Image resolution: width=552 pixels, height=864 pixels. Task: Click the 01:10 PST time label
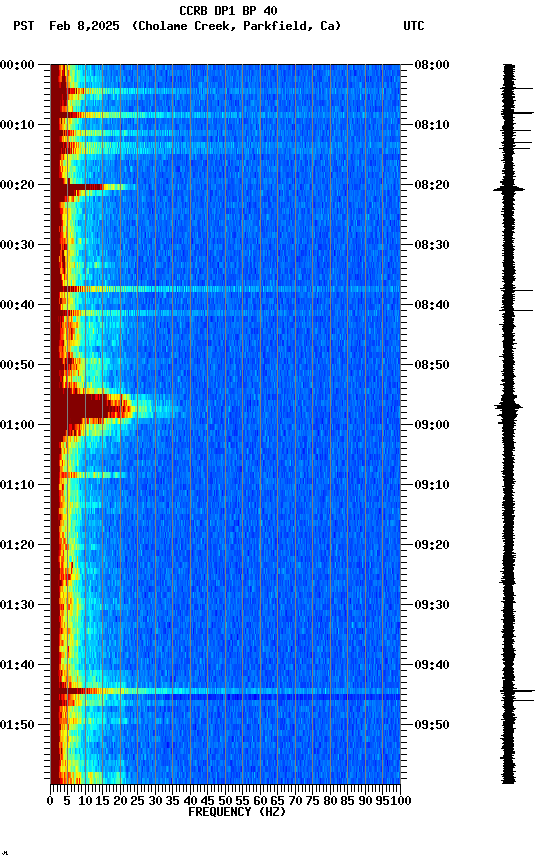point(17,485)
